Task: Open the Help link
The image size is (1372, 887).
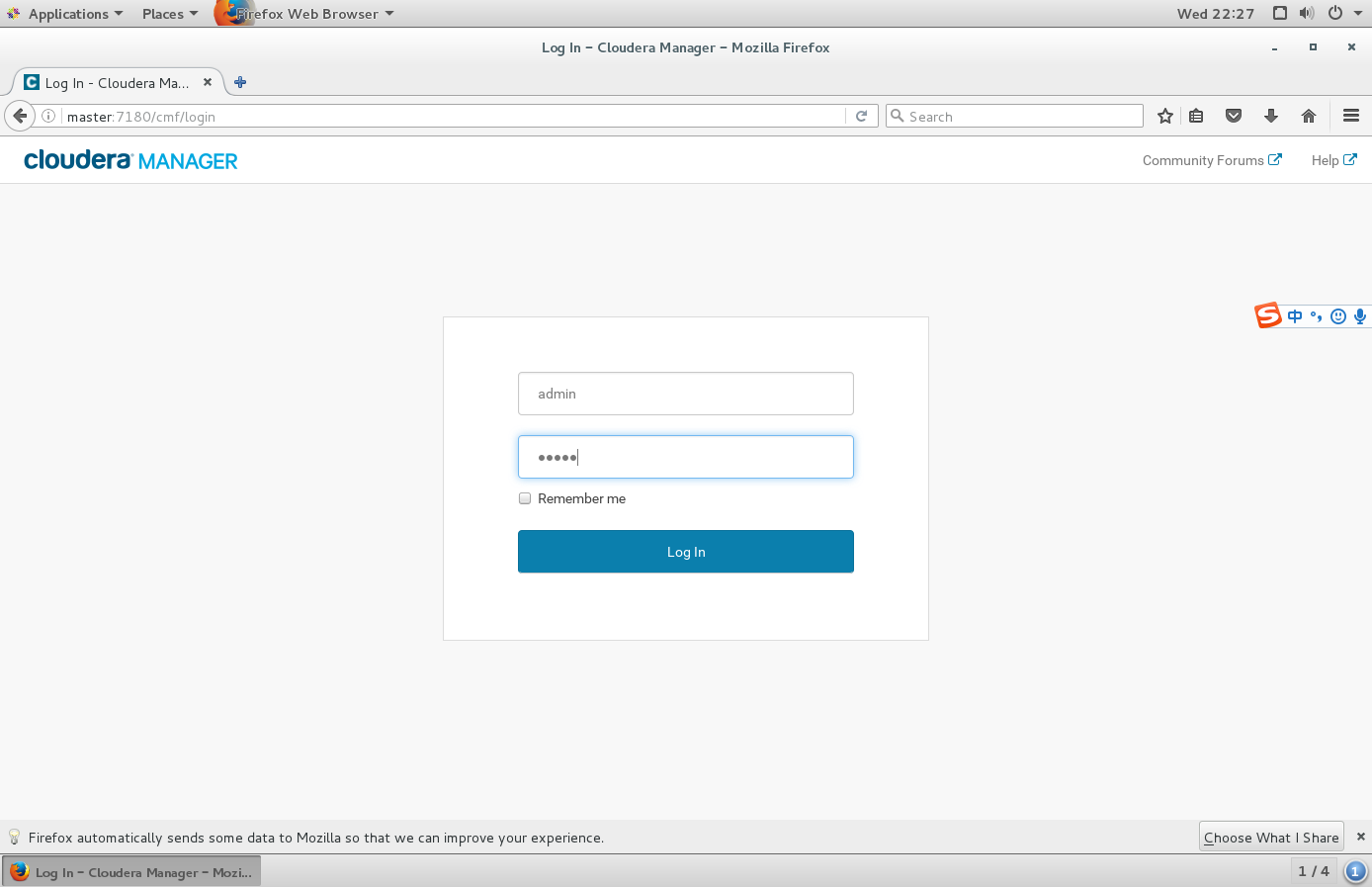Action: point(1333,160)
